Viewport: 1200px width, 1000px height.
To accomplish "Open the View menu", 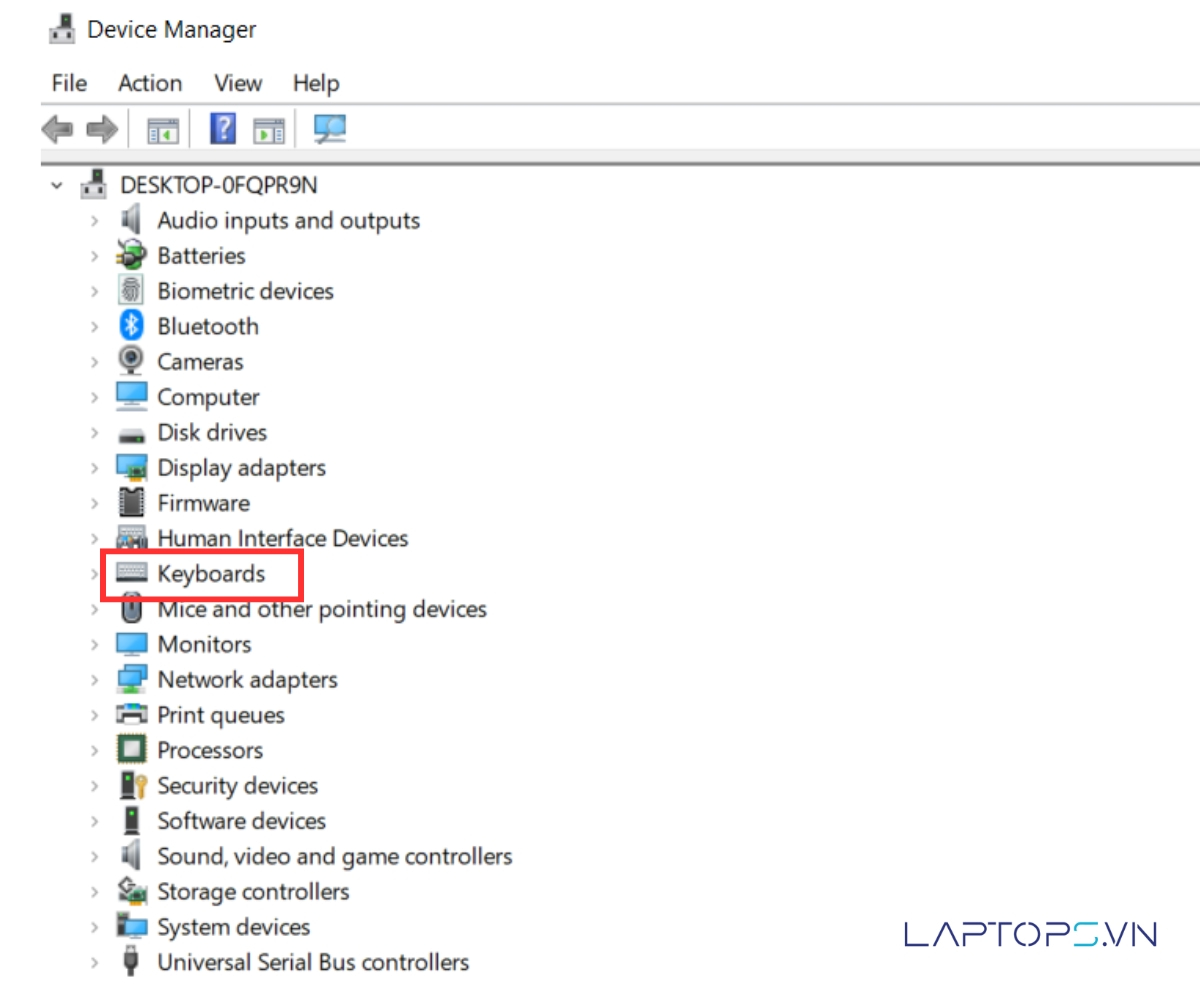I will [238, 83].
